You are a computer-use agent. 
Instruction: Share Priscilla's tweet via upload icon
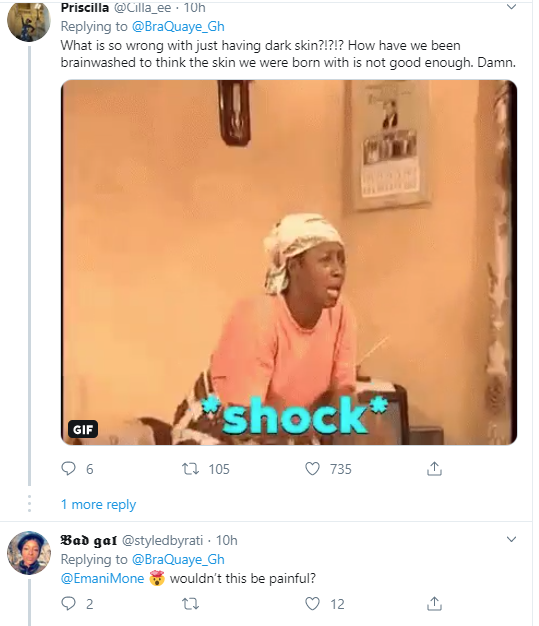tap(434, 468)
